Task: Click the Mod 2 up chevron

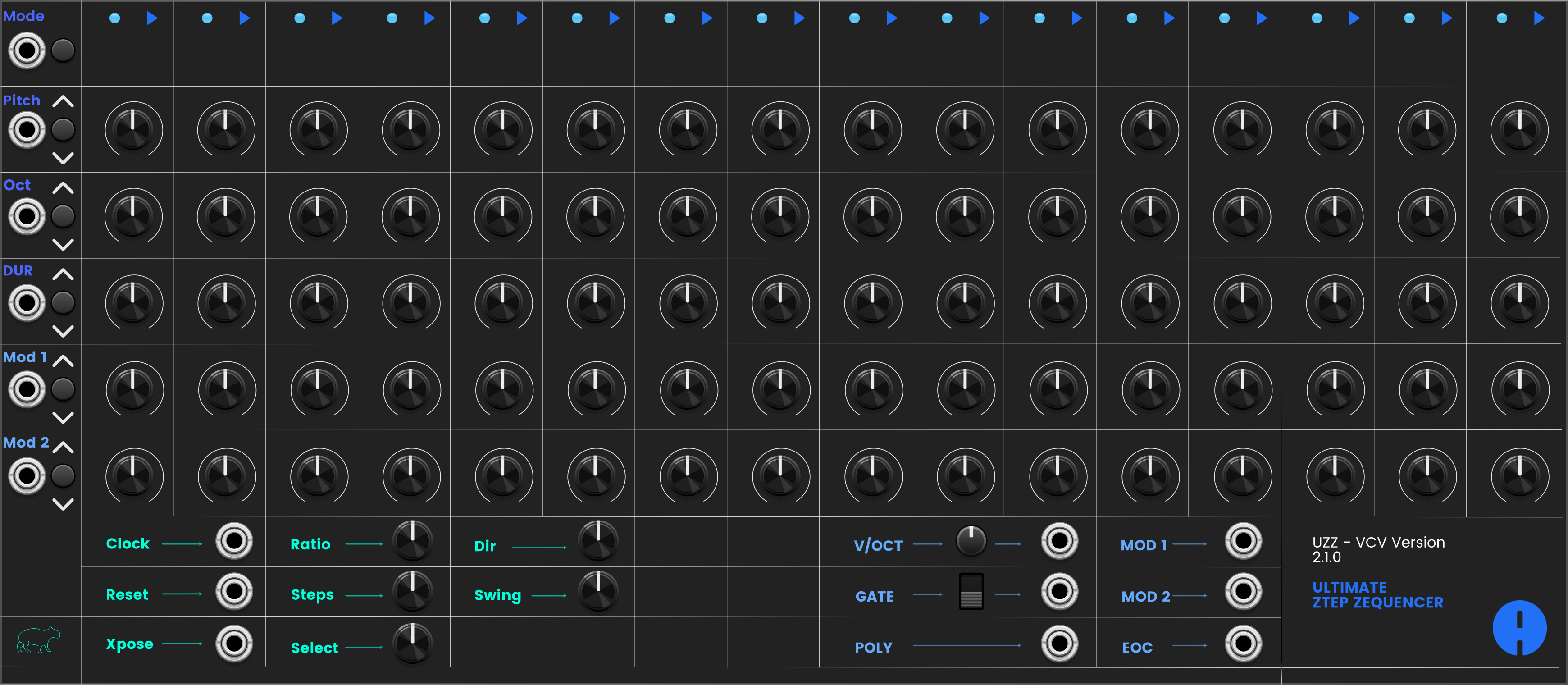Action: tap(63, 448)
